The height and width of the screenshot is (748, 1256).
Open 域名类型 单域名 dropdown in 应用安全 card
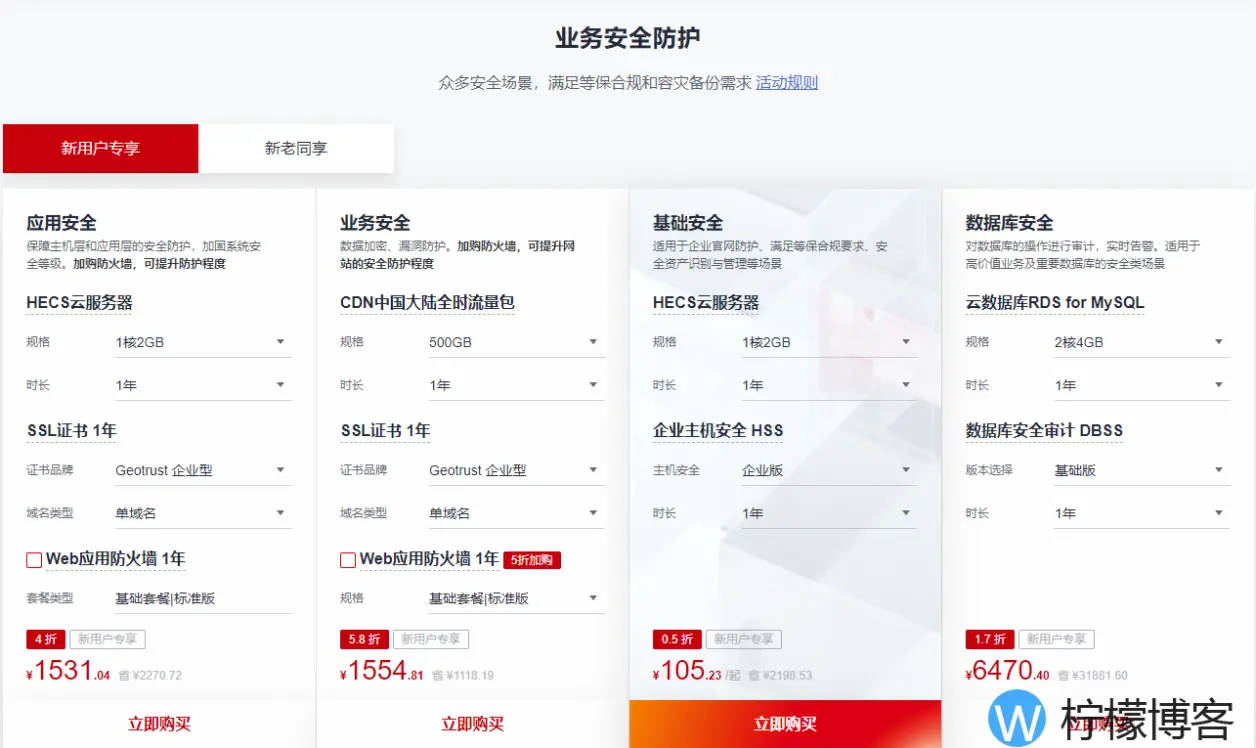(x=203, y=513)
